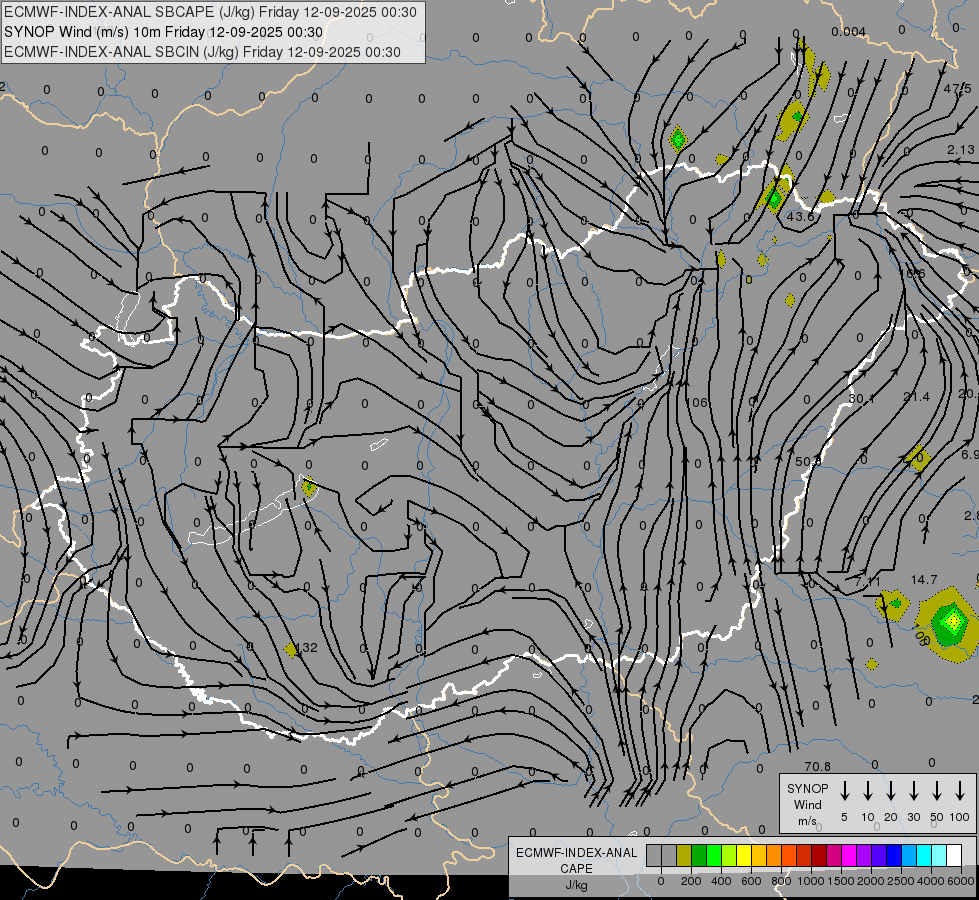
Task: Click the 400 tick label on the CAPE legend
Action: click(x=721, y=881)
